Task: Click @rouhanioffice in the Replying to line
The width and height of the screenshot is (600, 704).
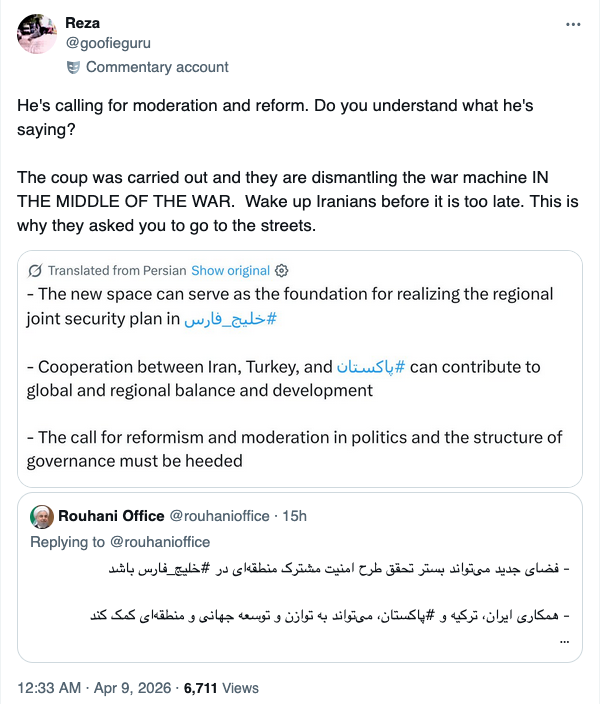Action: point(160,542)
